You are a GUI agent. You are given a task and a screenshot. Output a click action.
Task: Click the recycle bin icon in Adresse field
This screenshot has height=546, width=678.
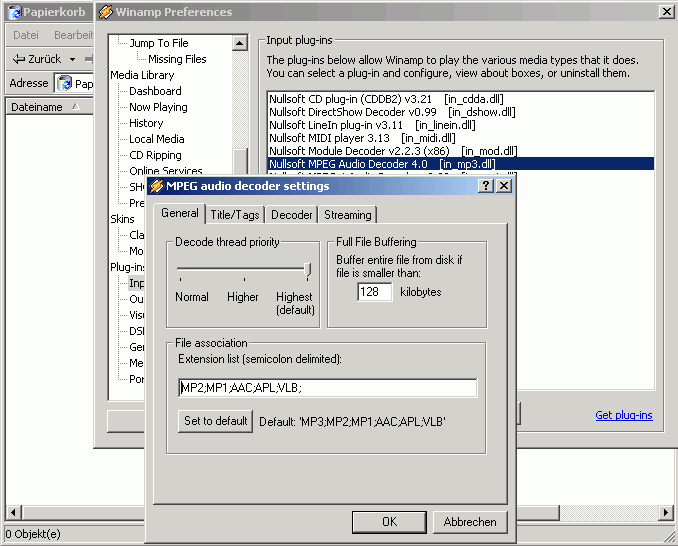click(x=65, y=83)
